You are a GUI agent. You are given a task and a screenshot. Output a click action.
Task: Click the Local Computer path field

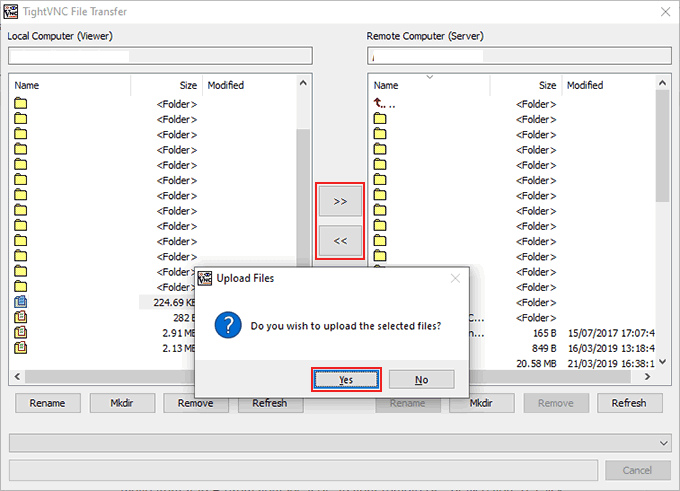coord(159,56)
